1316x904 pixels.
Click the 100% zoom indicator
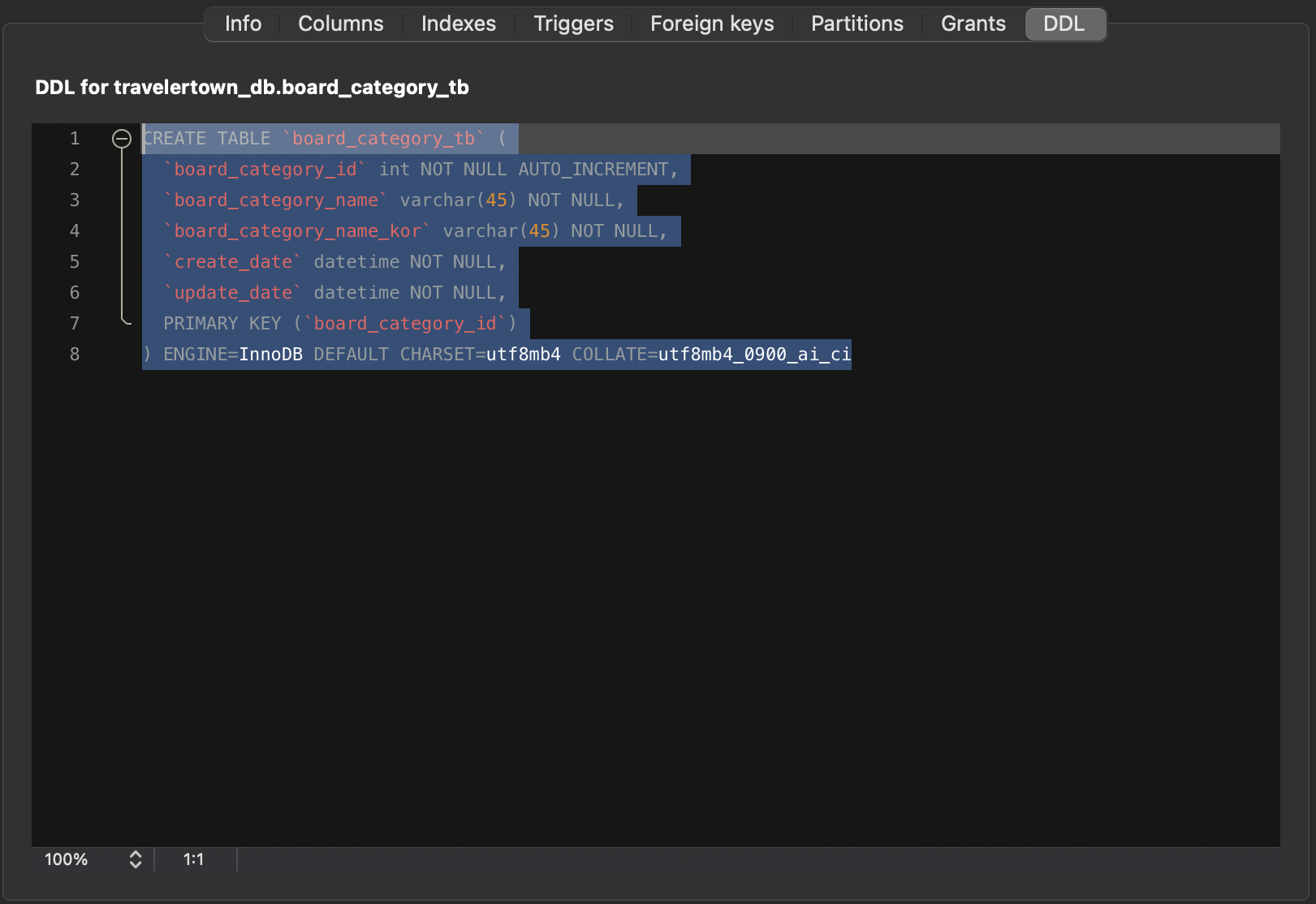click(x=67, y=859)
